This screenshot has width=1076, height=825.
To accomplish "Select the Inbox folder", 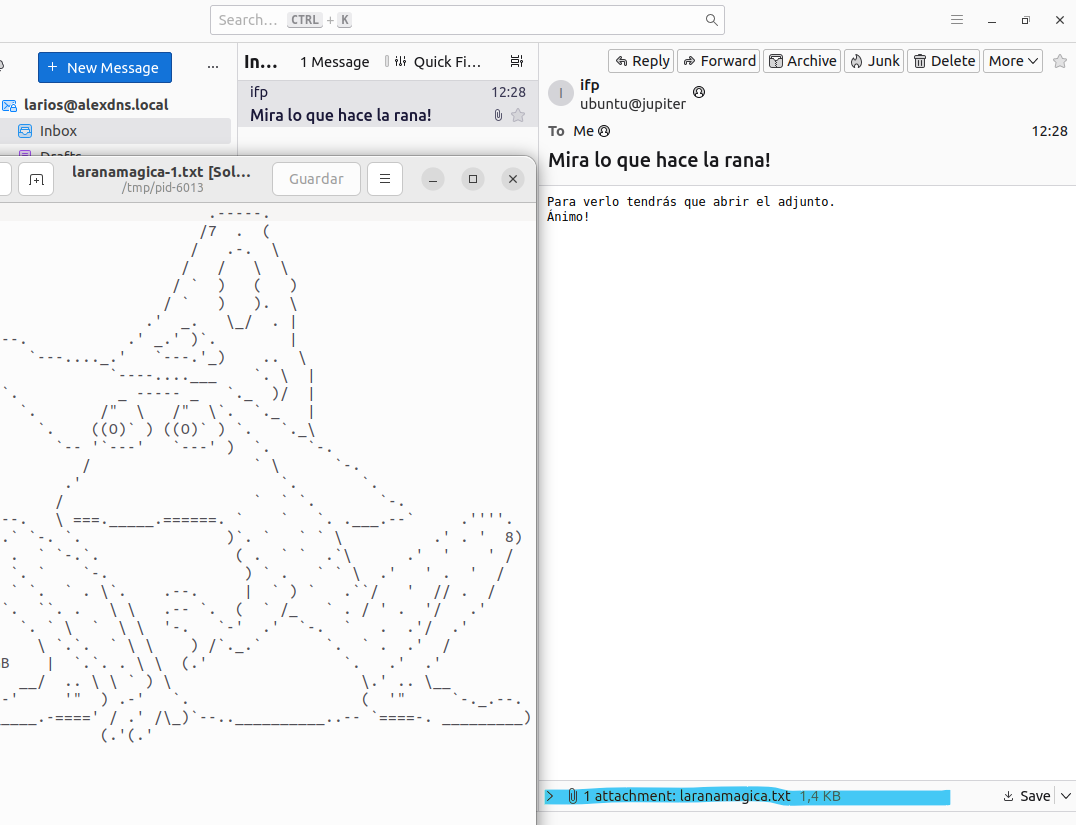I will [58, 131].
